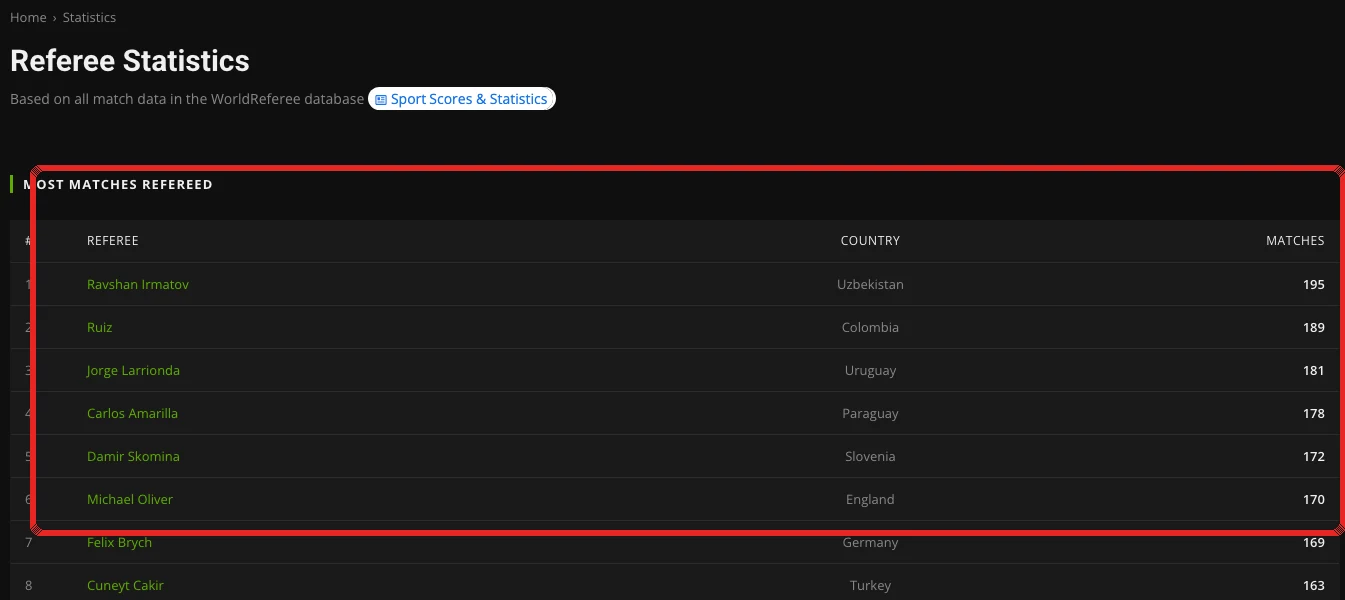Open Damir Skomina's referee page
Viewport: 1345px width, 600px height.
pos(133,456)
